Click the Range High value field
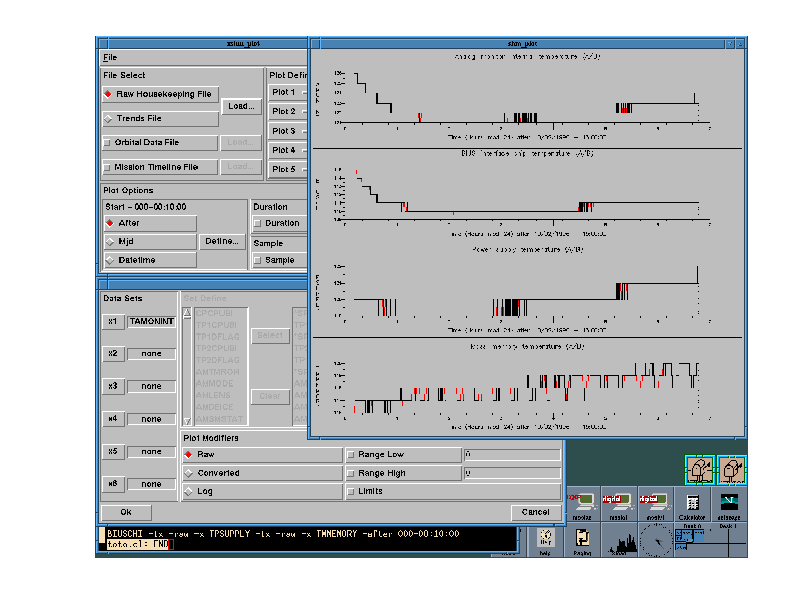This screenshot has width=792, height=612. tap(512, 473)
